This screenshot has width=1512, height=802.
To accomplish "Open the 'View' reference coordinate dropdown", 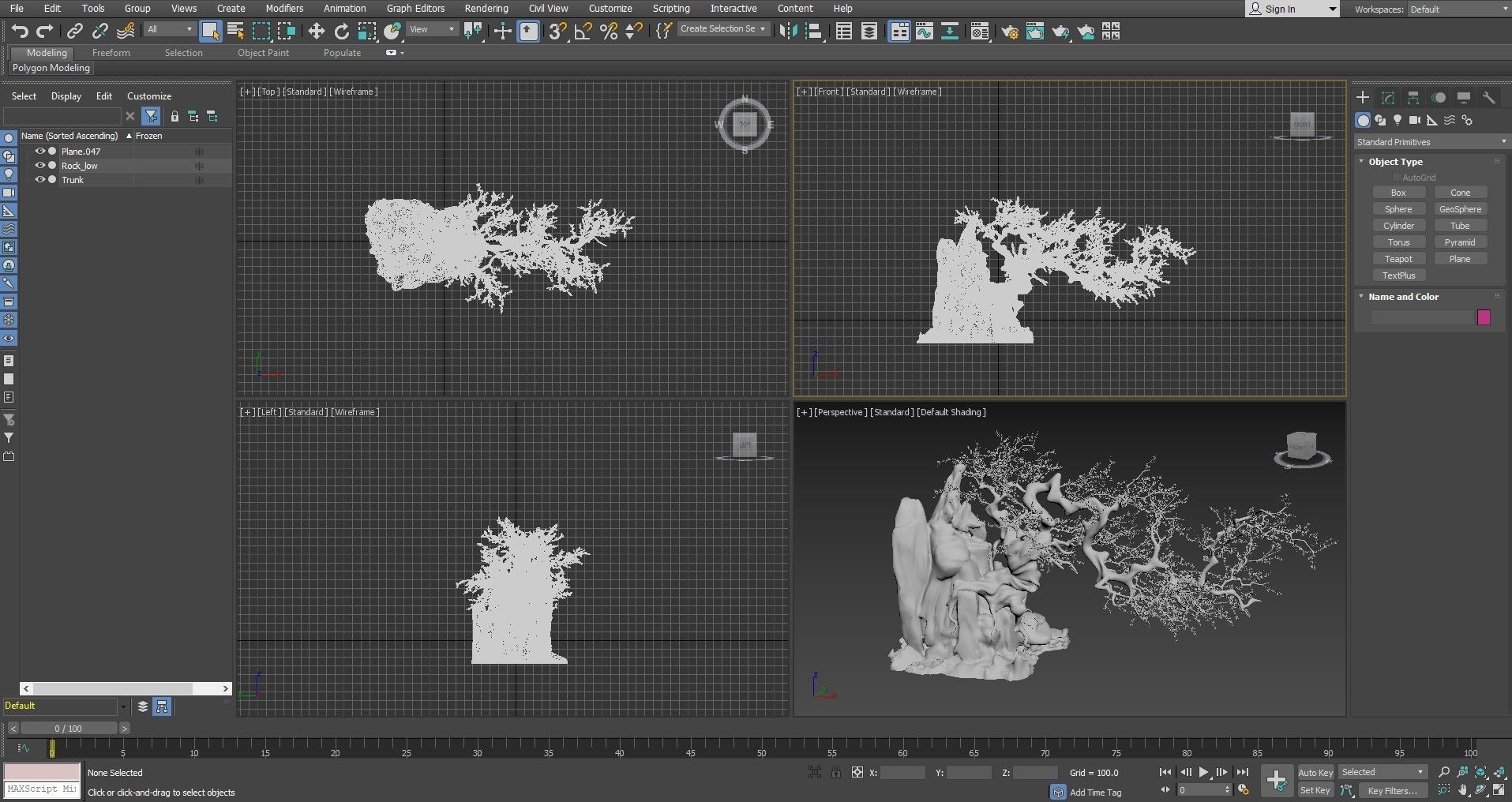I will [432, 29].
